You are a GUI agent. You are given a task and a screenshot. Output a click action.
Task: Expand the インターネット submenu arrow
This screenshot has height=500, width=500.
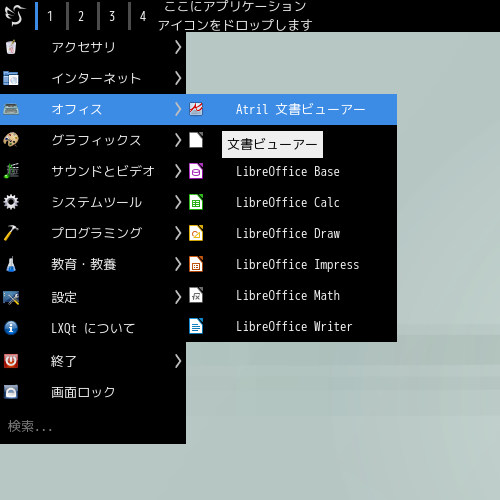pyautogui.click(x=178, y=78)
